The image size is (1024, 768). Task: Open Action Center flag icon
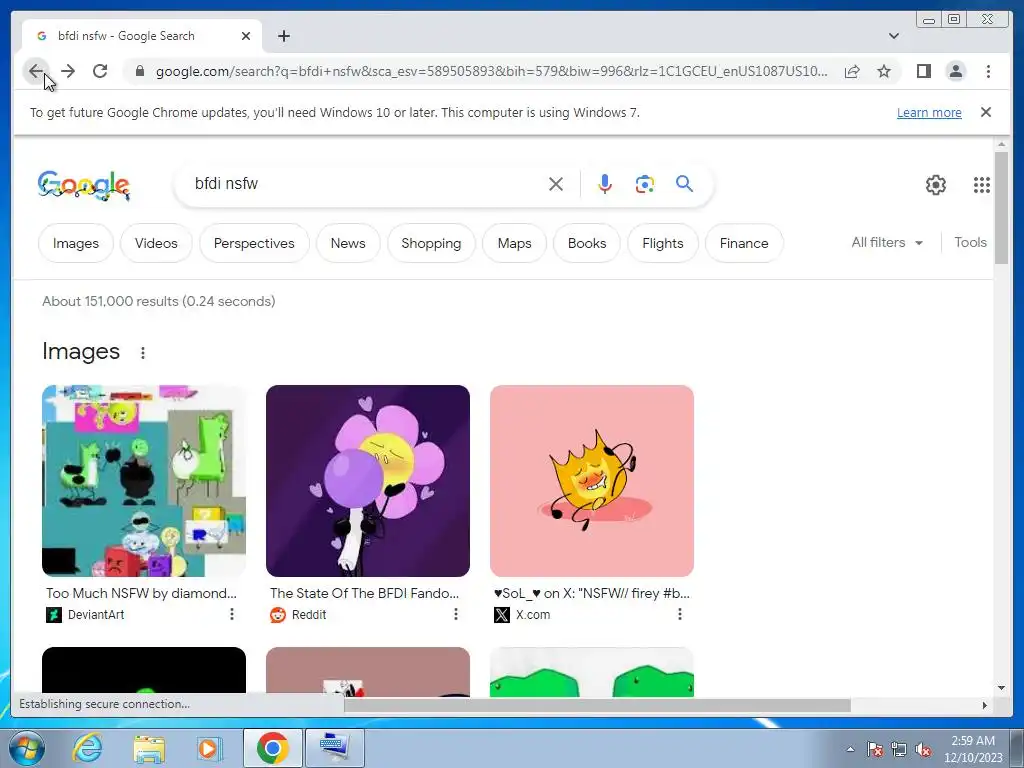875,750
